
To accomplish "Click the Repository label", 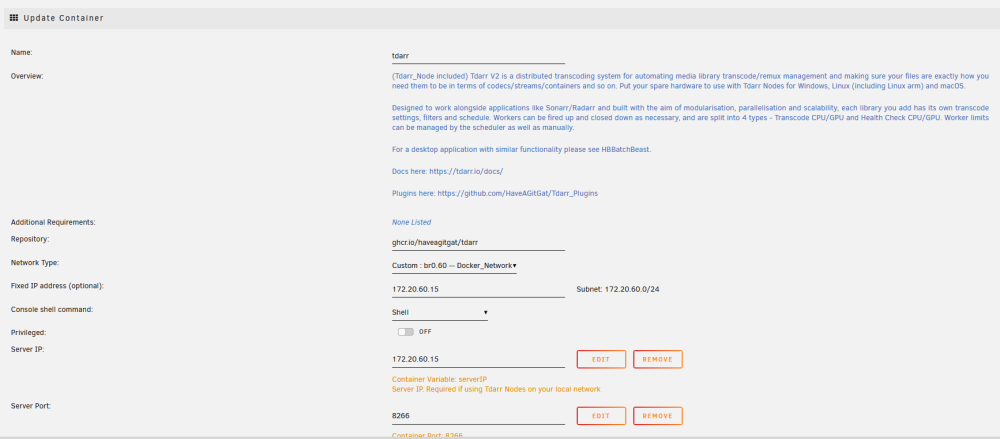I will tap(30, 239).
